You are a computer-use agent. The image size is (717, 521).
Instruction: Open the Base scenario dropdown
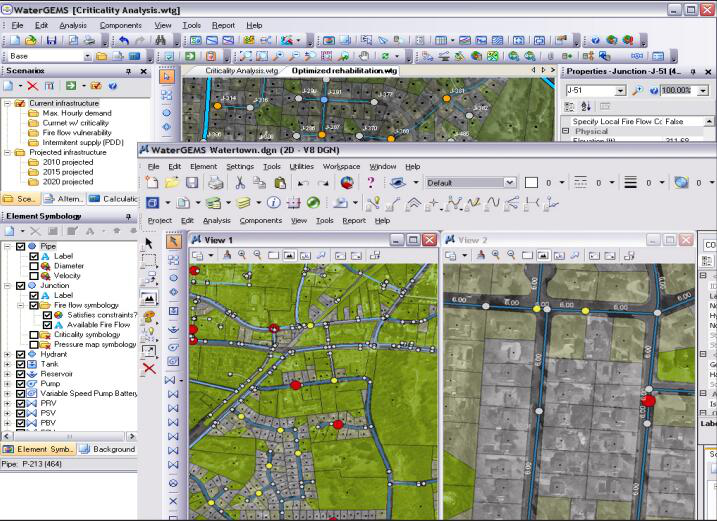pyautogui.click(x=87, y=56)
